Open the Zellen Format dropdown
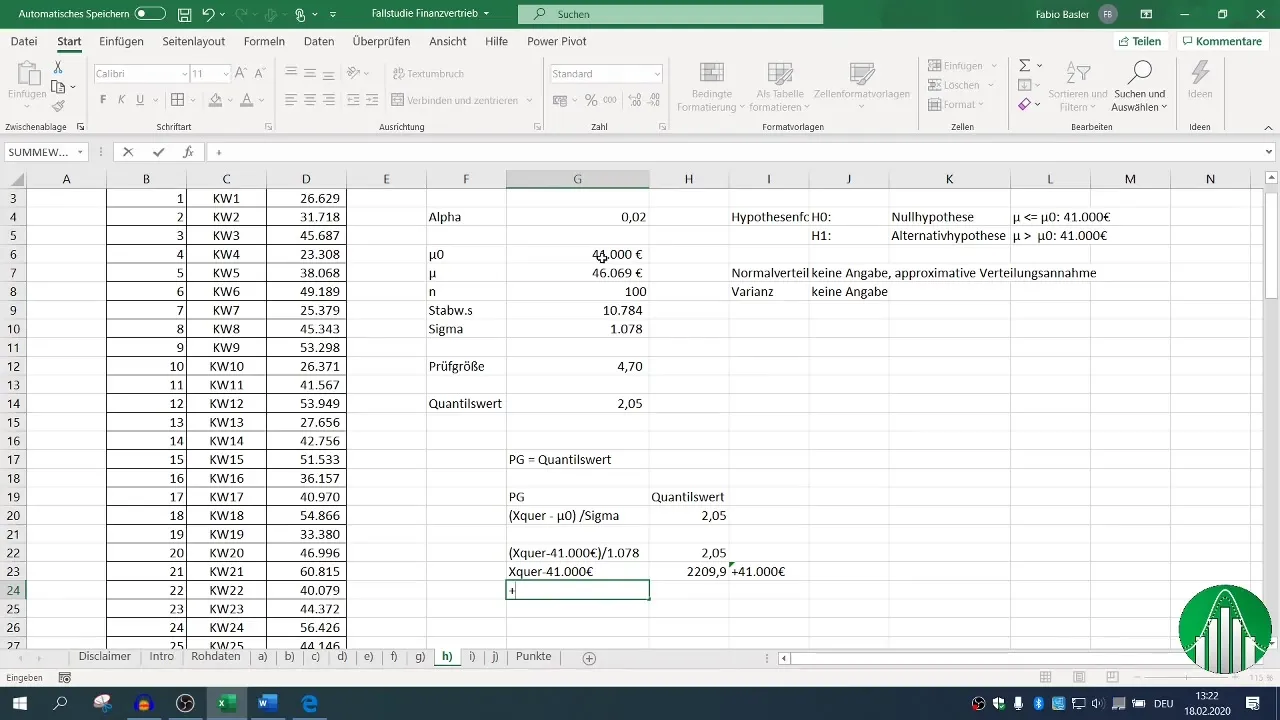This screenshot has width=1280, height=720. point(958,104)
